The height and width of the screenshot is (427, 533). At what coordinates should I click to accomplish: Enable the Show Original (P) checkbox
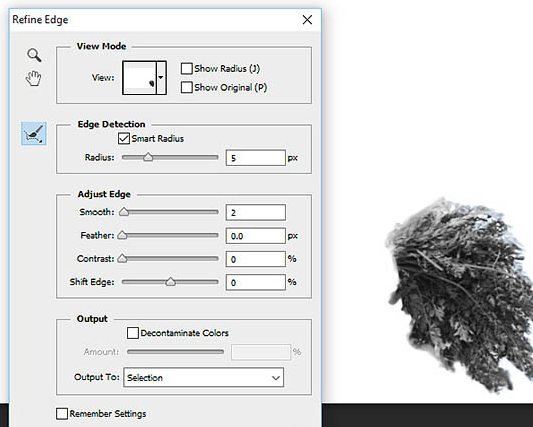click(187, 87)
